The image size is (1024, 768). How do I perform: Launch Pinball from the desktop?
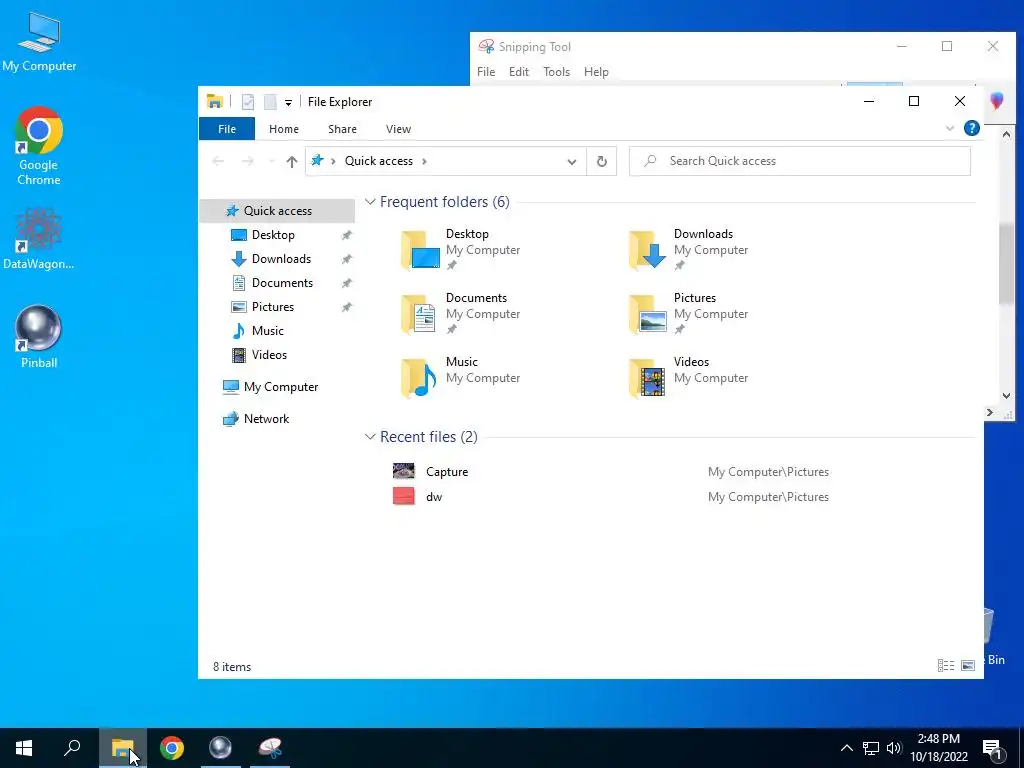coord(39,337)
